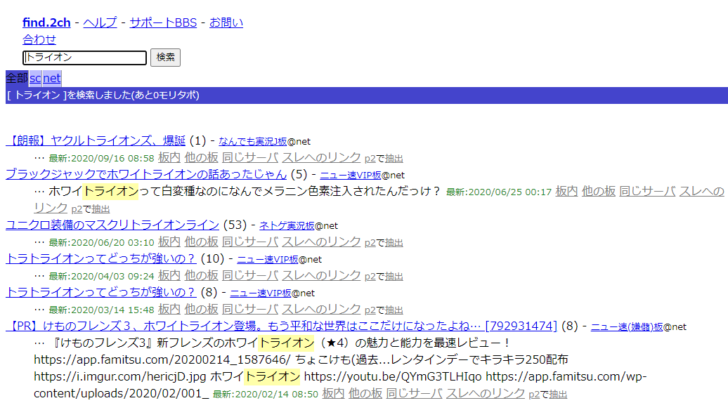Image resolution: width=728 pixels, height=403 pixels.
Task: Open thread ブラックジャックでホワイトライオンの話あったじゃん
Action: click(x=146, y=174)
